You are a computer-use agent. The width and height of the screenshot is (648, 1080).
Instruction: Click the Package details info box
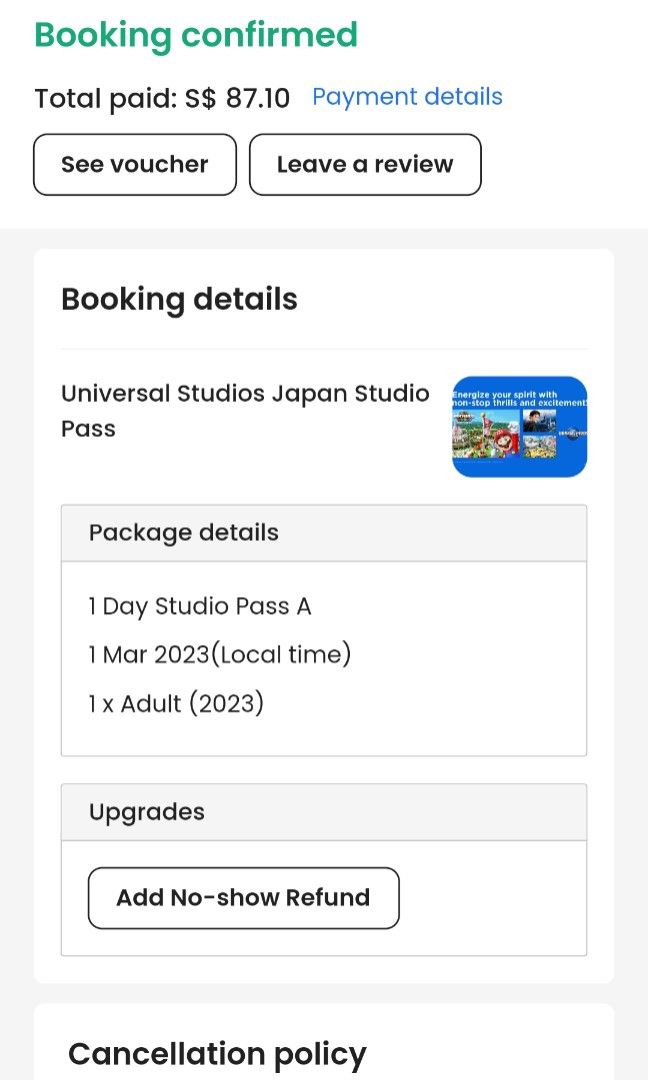pyautogui.click(x=324, y=655)
